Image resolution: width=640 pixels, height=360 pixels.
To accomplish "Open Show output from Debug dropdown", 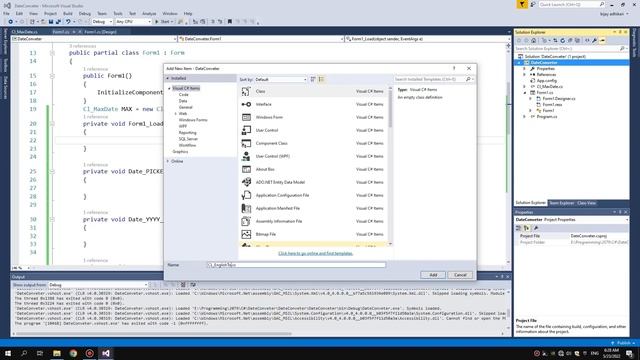I will pyautogui.click(x=98, y=285).
